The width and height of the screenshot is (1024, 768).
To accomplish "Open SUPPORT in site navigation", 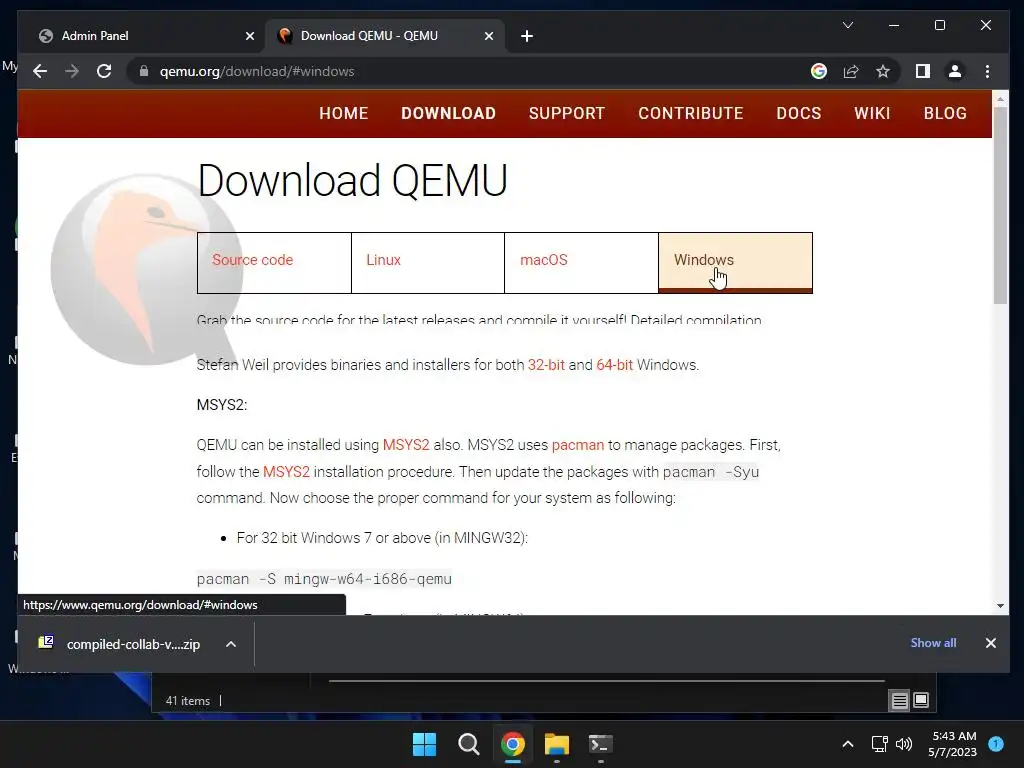I will pyautogui.click(x=567, y=113).
